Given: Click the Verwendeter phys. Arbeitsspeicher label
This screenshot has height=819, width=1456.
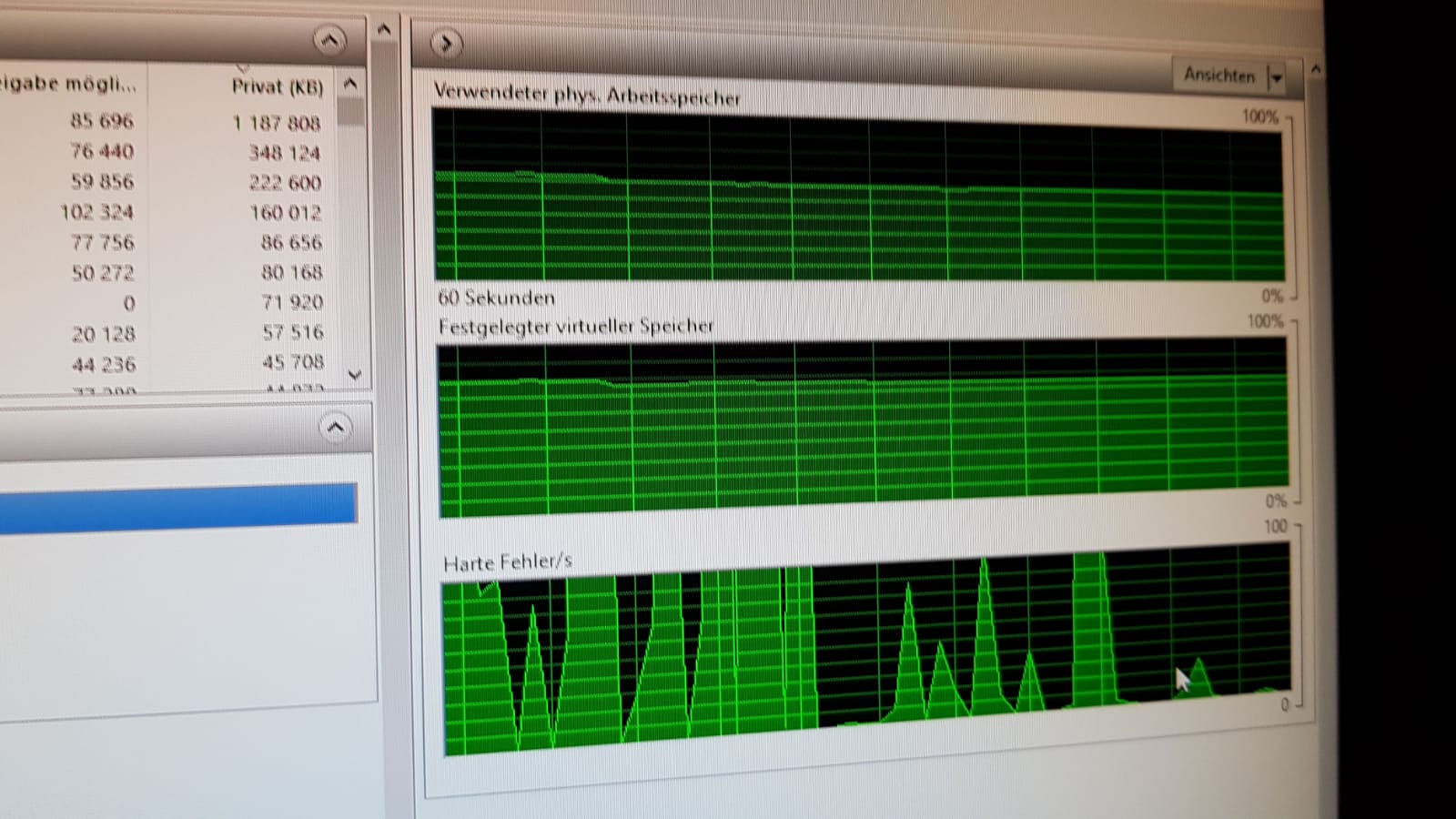Looking at the screenshot, I should (x=587, y=95).
